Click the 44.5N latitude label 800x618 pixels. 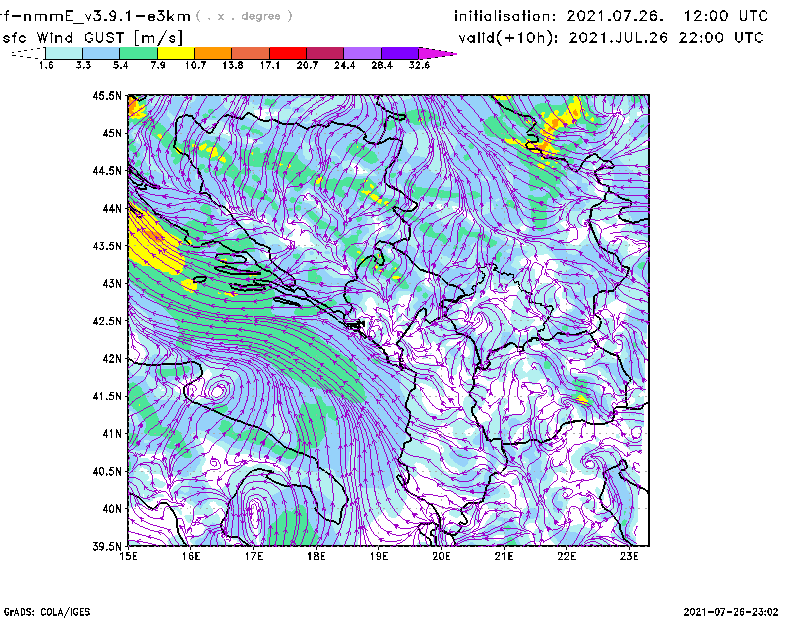click(x=107, y=170)
